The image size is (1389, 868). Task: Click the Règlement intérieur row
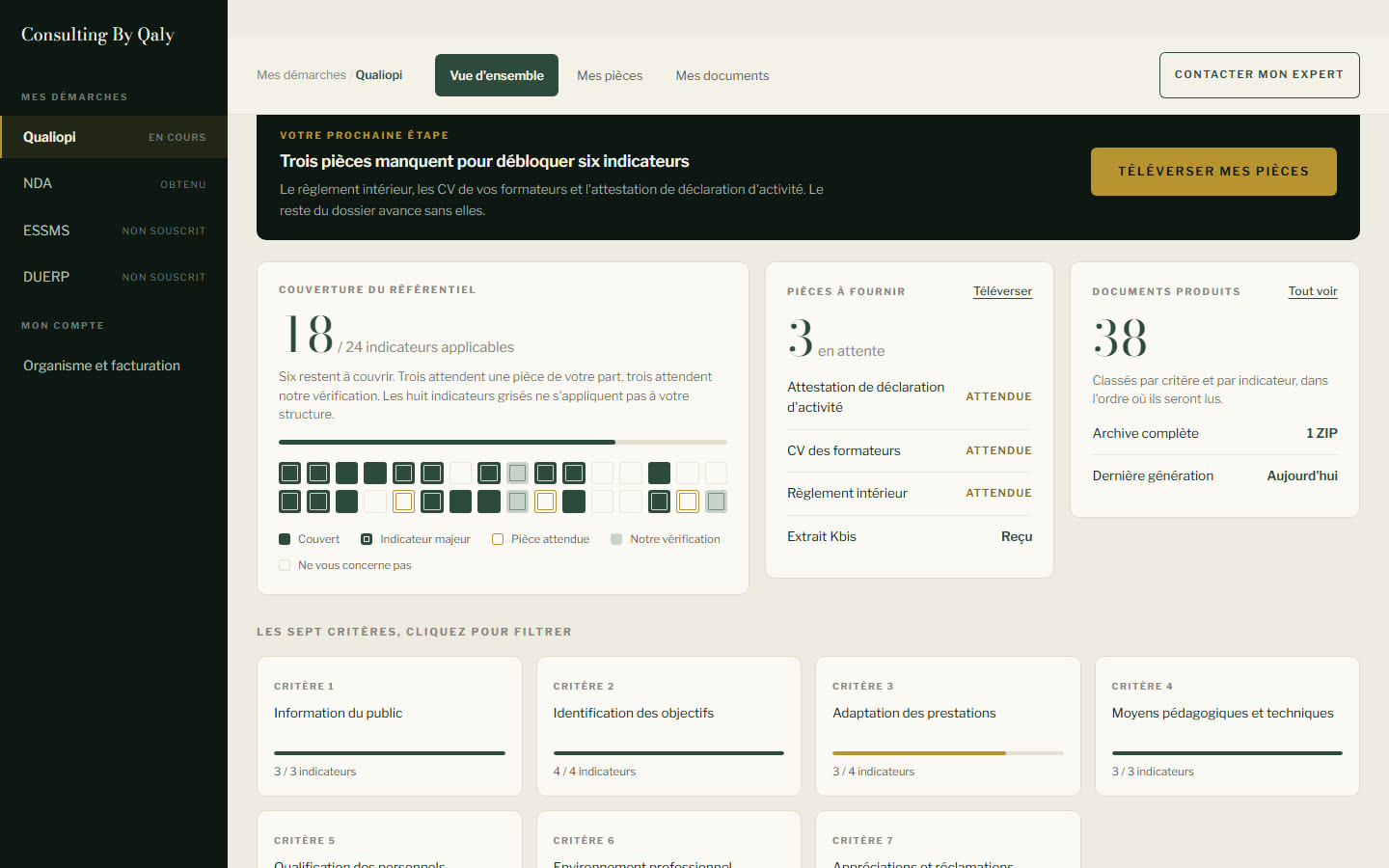click(x=910, y=493)
